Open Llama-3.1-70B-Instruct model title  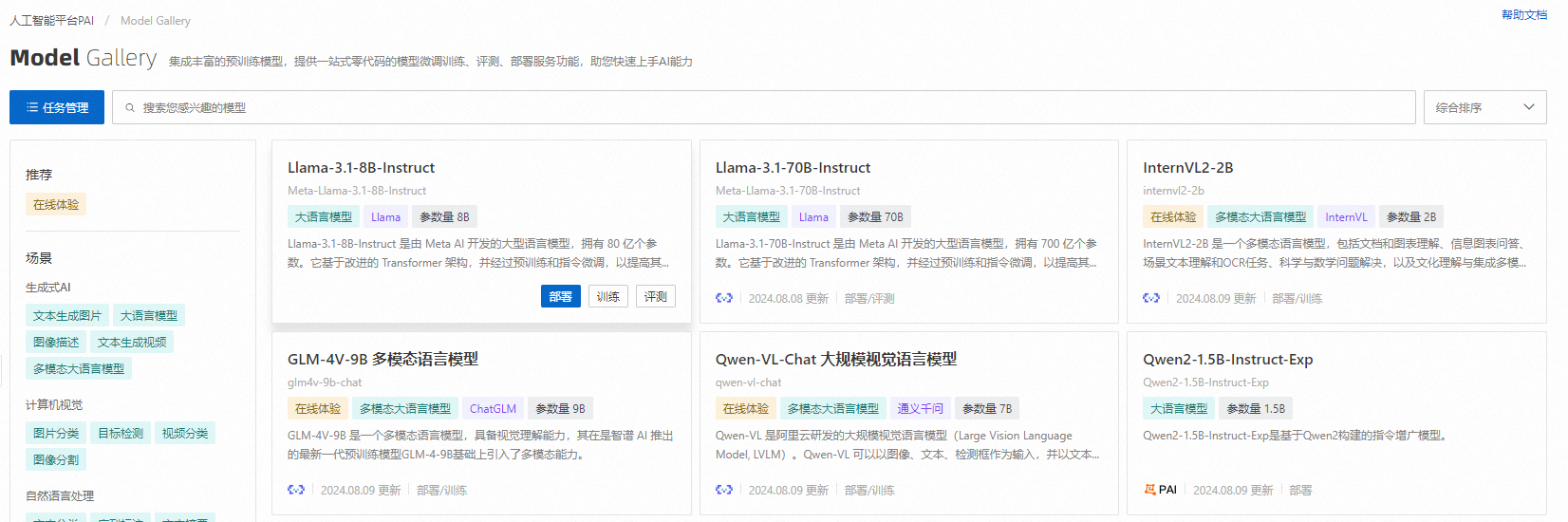793,168
